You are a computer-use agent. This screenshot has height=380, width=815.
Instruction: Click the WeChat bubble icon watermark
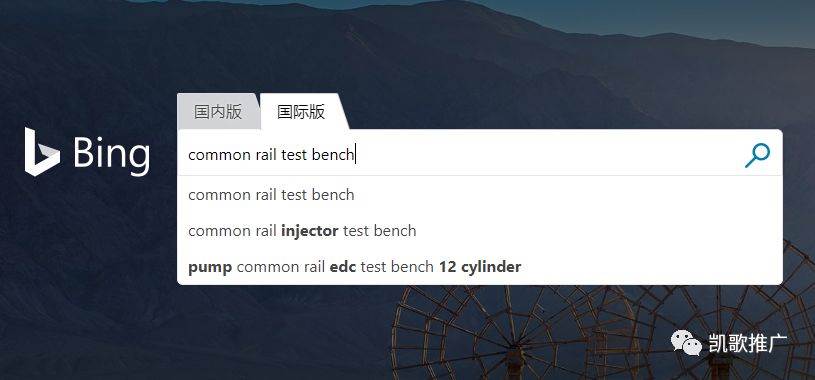click(x=686, y=343)
